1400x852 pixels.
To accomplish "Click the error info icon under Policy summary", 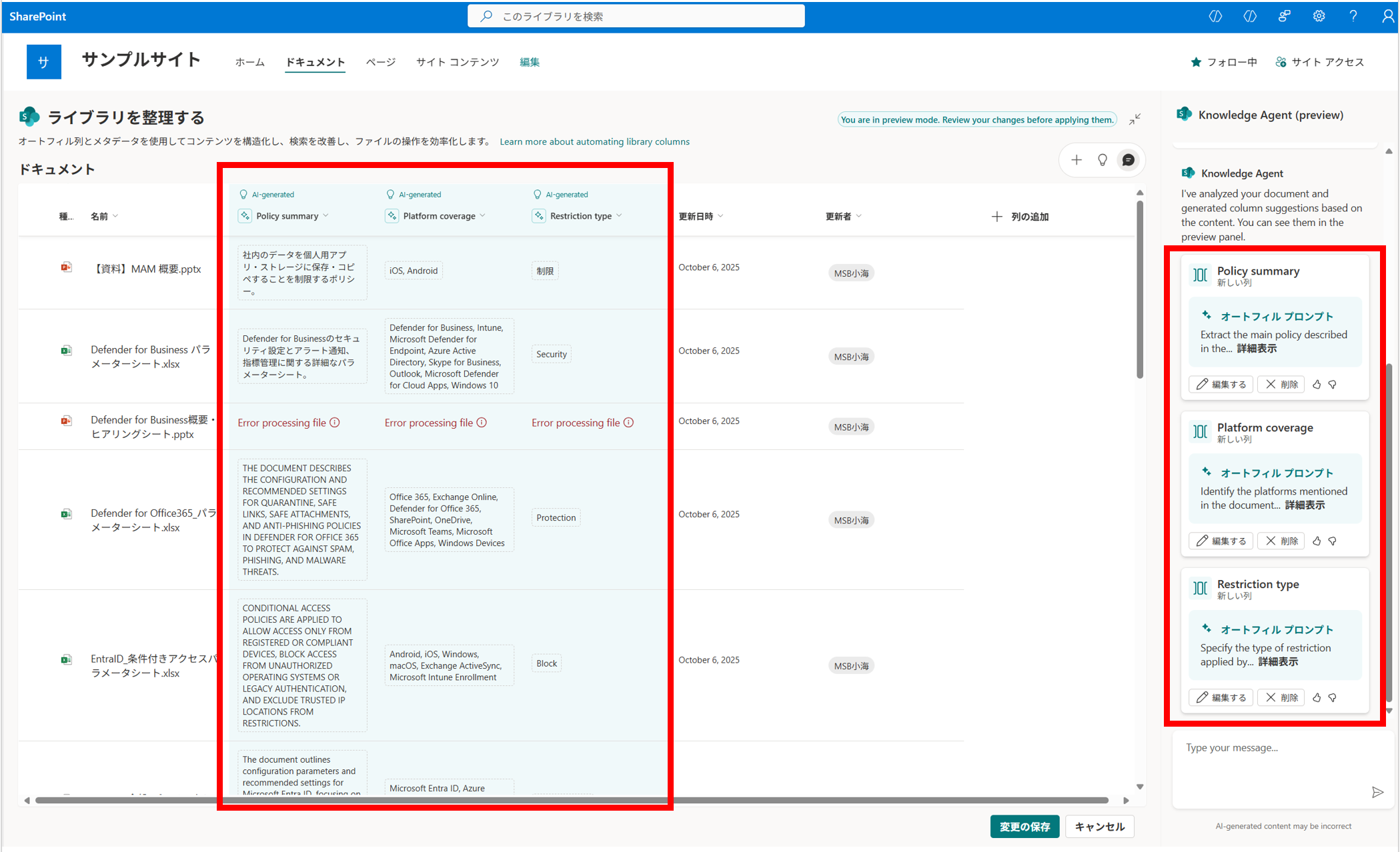I will [335, 423].
